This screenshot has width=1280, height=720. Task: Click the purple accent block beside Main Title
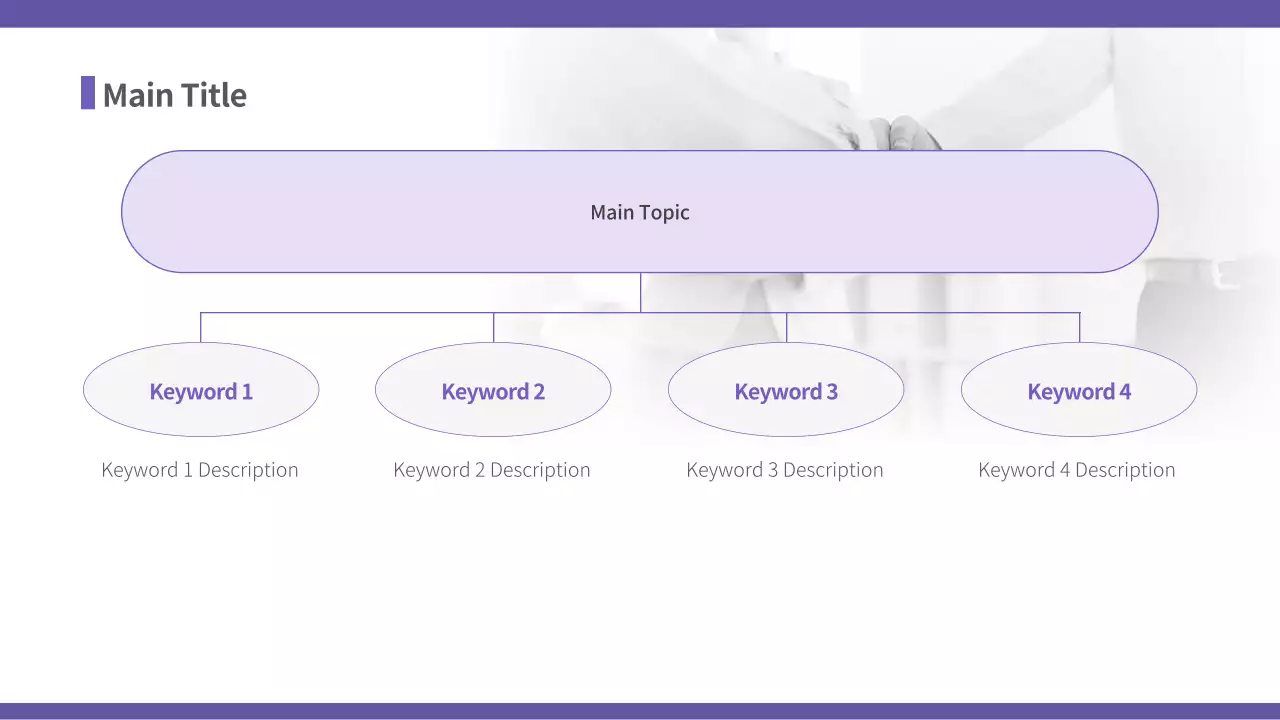click(x=88, y=93)
